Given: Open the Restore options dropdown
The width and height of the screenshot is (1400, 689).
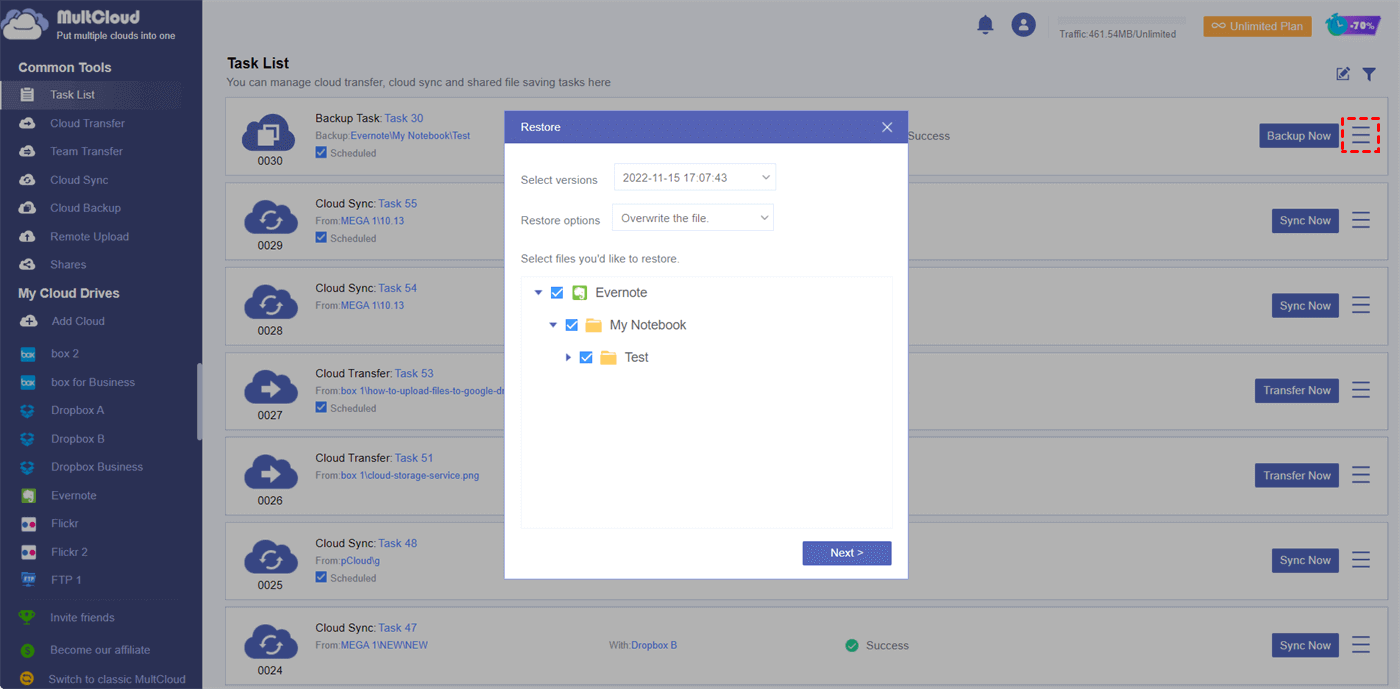Looking at the screenshot, I should click(693, 218).
